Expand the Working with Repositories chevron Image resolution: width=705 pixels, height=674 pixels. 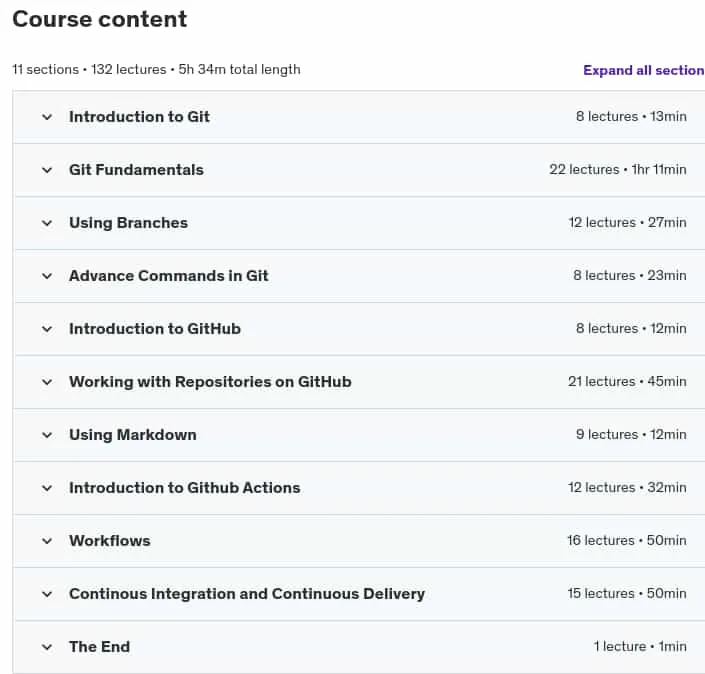(47, 382)
